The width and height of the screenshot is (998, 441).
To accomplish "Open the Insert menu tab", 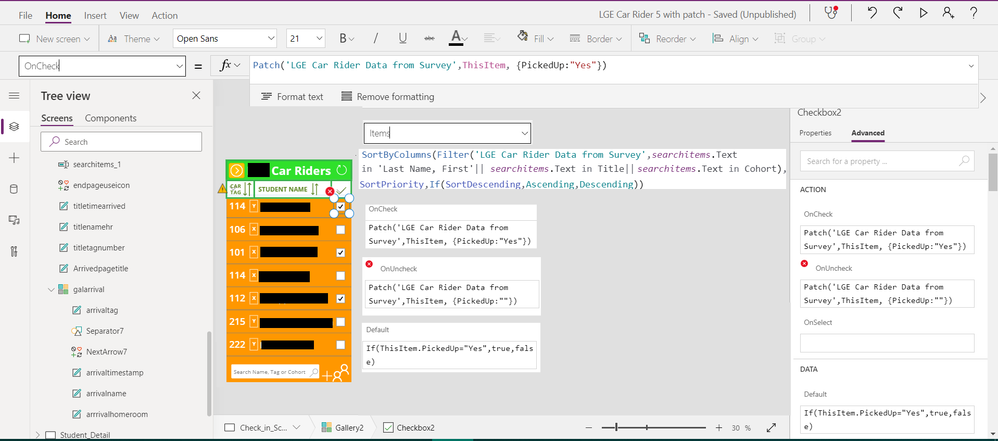I will tap(95, 15).
